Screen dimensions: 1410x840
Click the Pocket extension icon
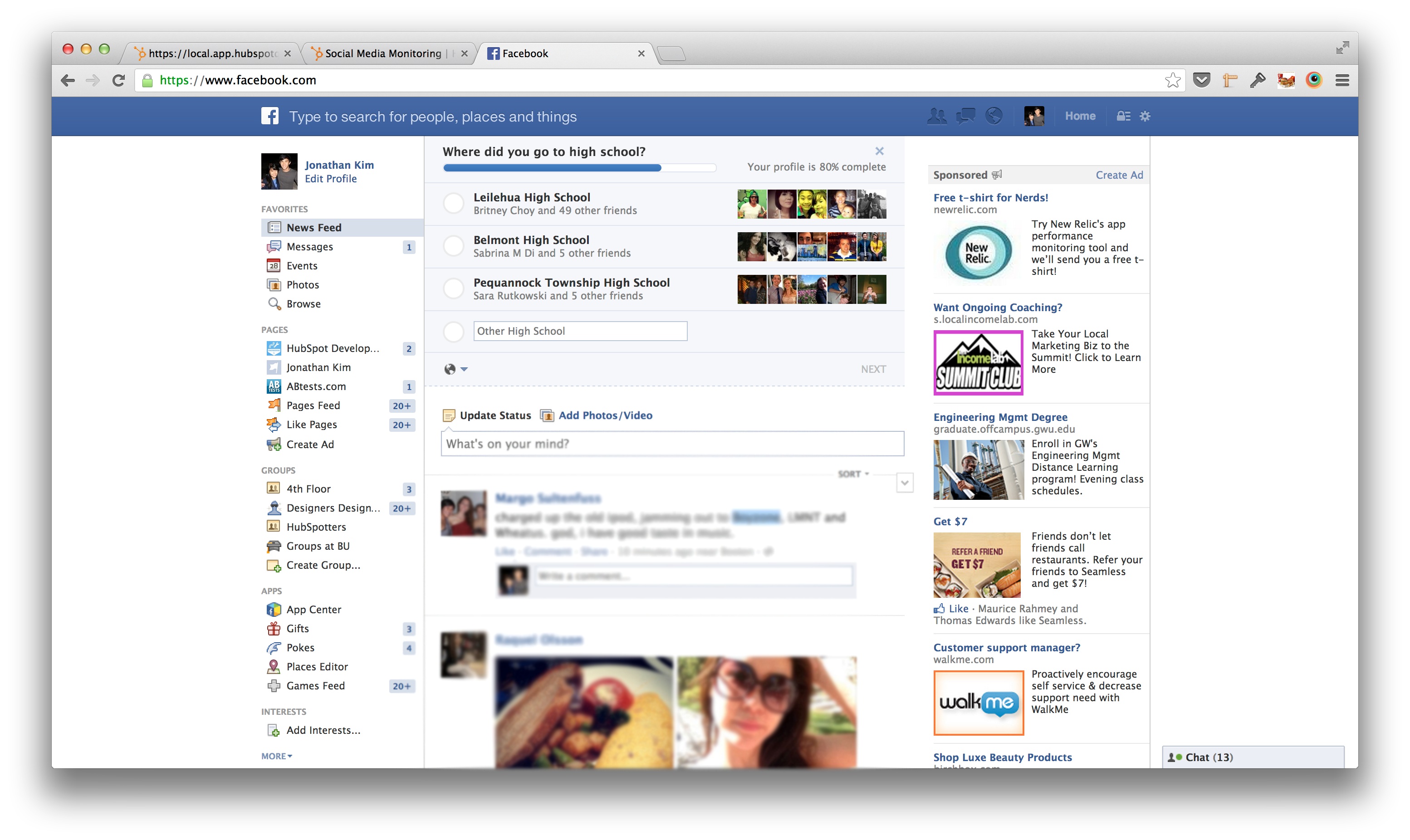point(1201,80)
